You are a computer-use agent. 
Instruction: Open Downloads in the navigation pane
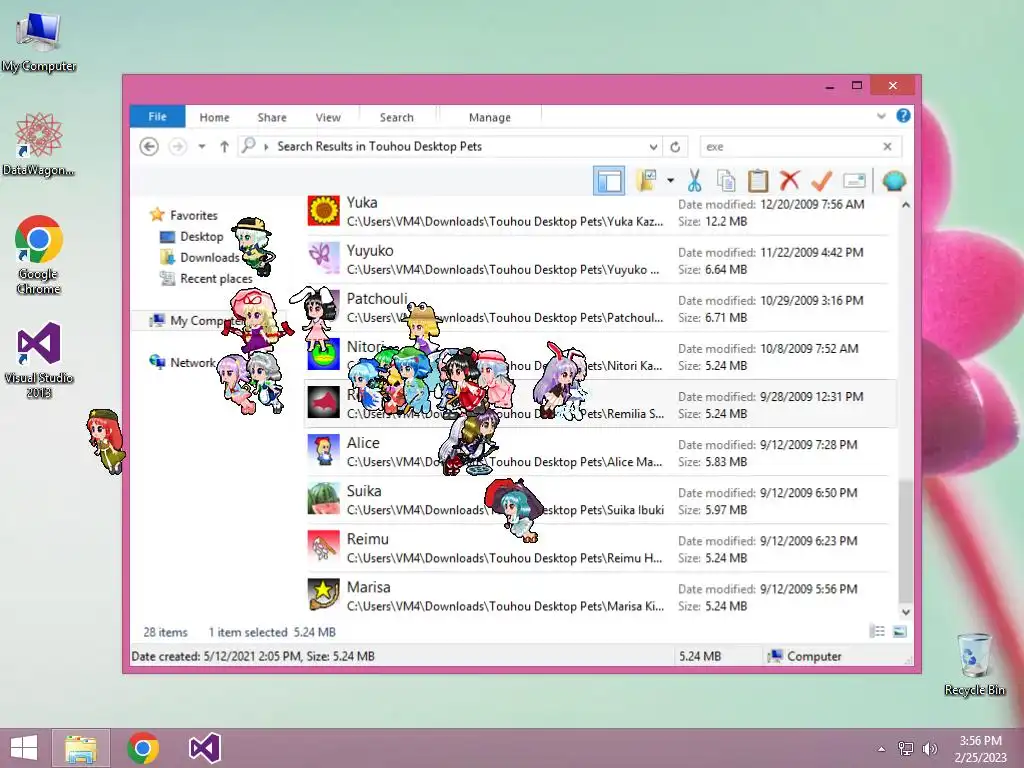pyautogui.click(x=210, y=257)
